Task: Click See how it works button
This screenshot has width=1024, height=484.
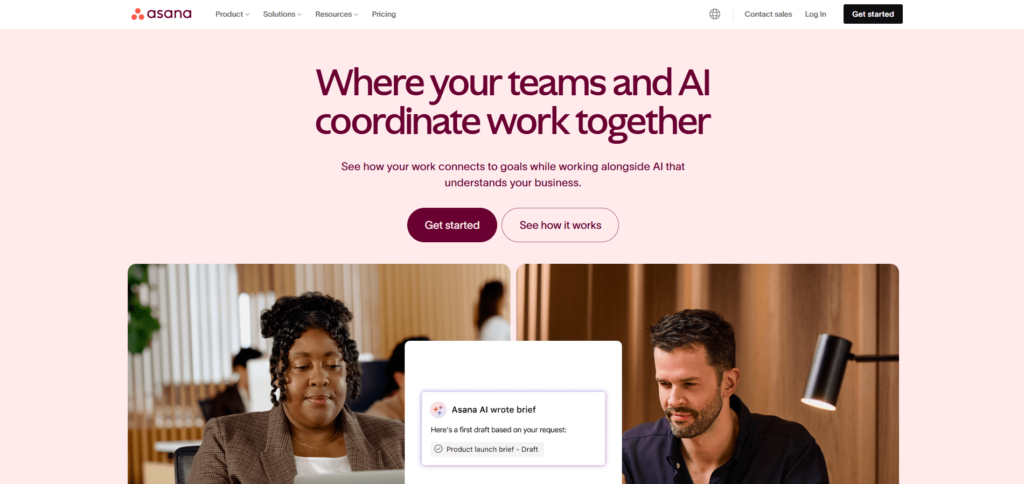Action: click(x=560, y=225)
